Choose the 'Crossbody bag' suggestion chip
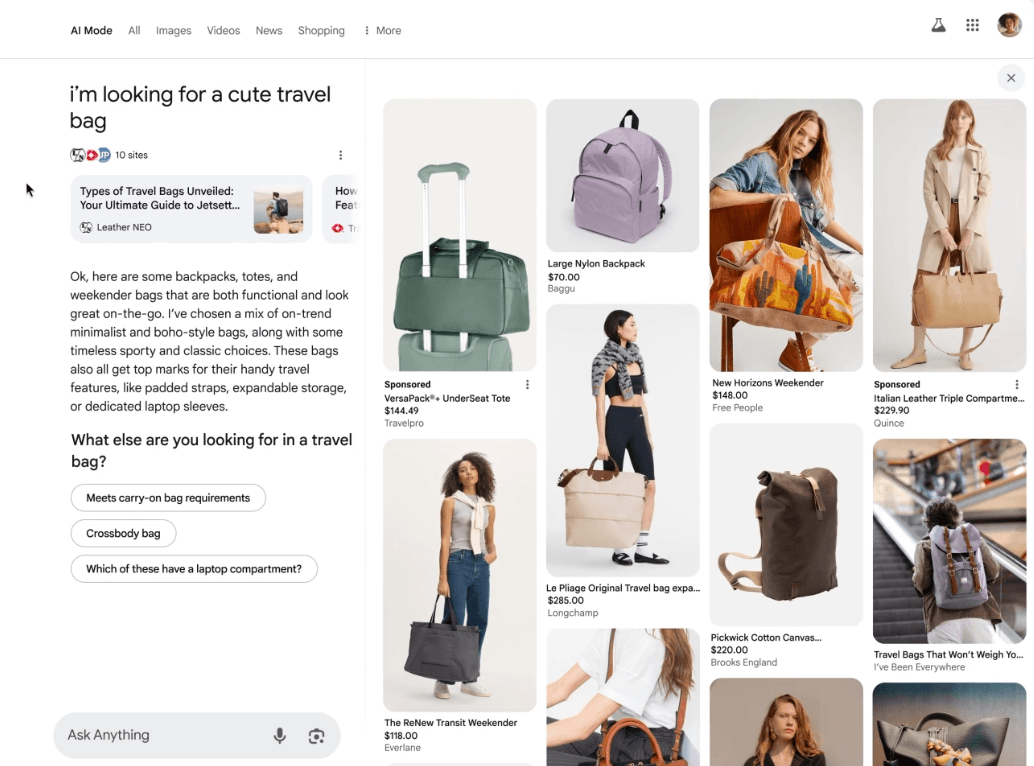Viewport: 1034px width, 766px height. [123, 533]
